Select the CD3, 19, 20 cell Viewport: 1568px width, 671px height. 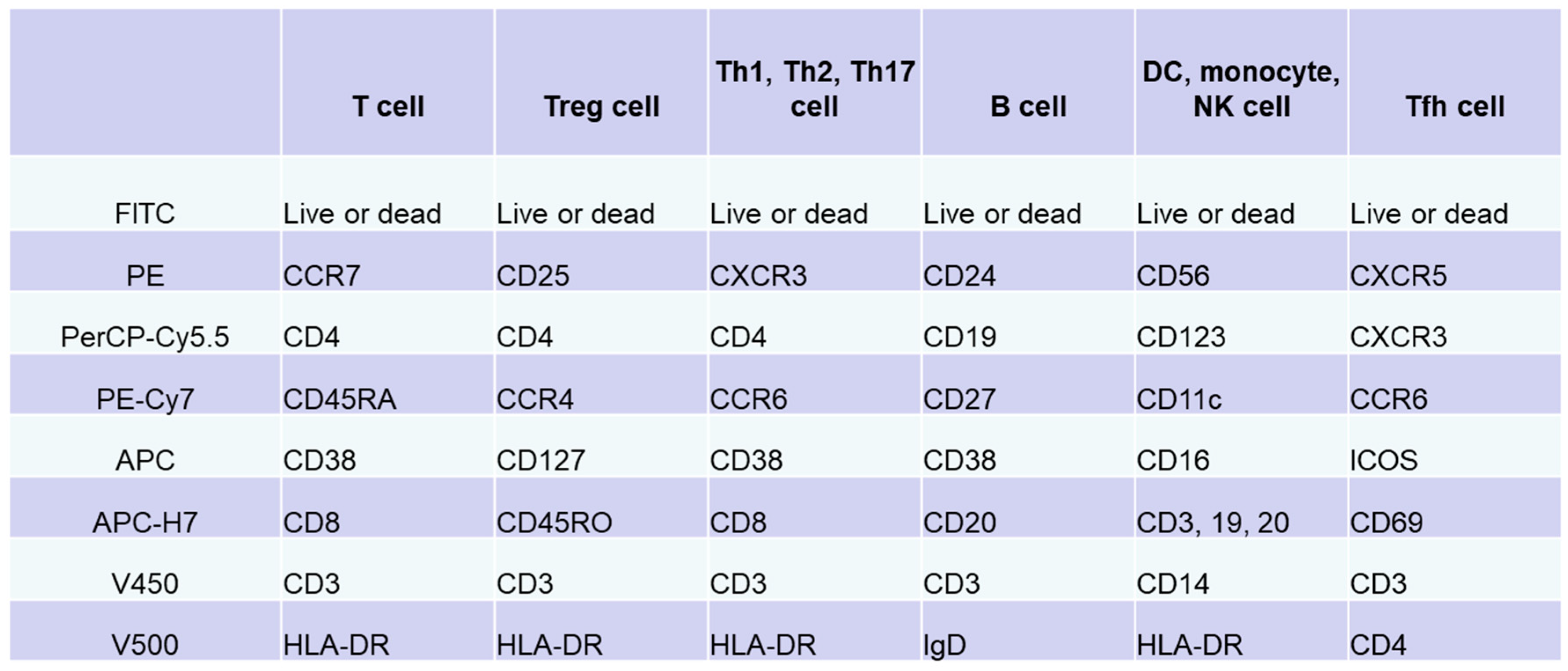(1213, 522)
